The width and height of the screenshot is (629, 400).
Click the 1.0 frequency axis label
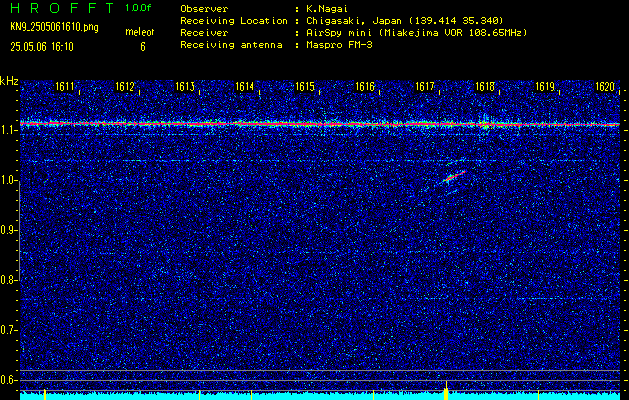pyautogui.click(x=8, y=181)
